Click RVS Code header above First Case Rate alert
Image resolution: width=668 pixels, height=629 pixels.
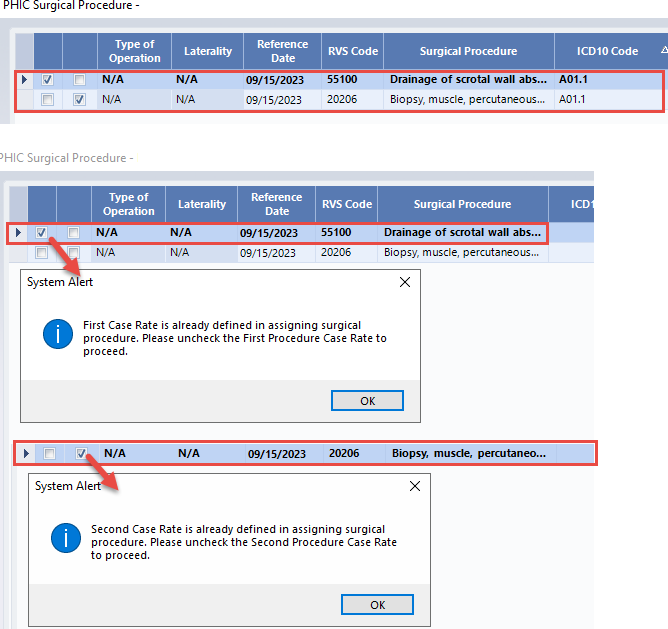click(x=346, y=204)
